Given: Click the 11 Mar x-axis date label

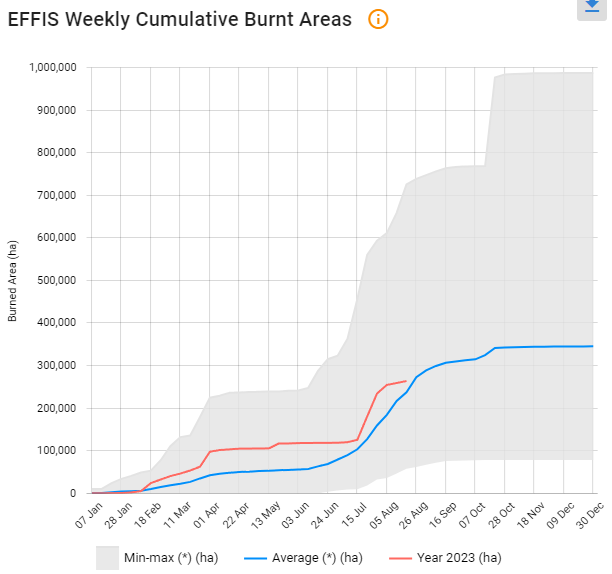Looking at the screenshot, I should click(177, 515).
